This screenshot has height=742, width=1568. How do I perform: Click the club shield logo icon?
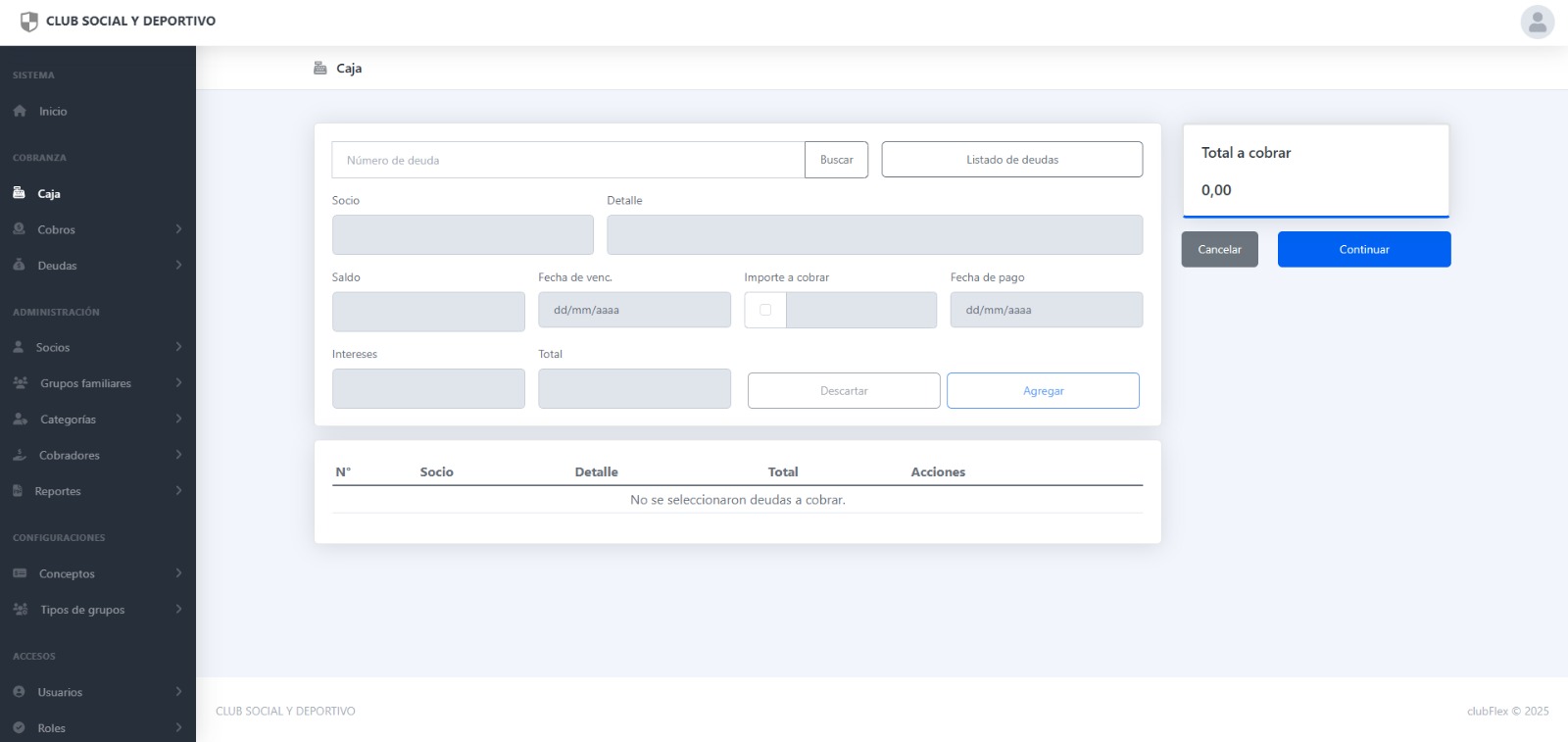[x=29, y=22]
